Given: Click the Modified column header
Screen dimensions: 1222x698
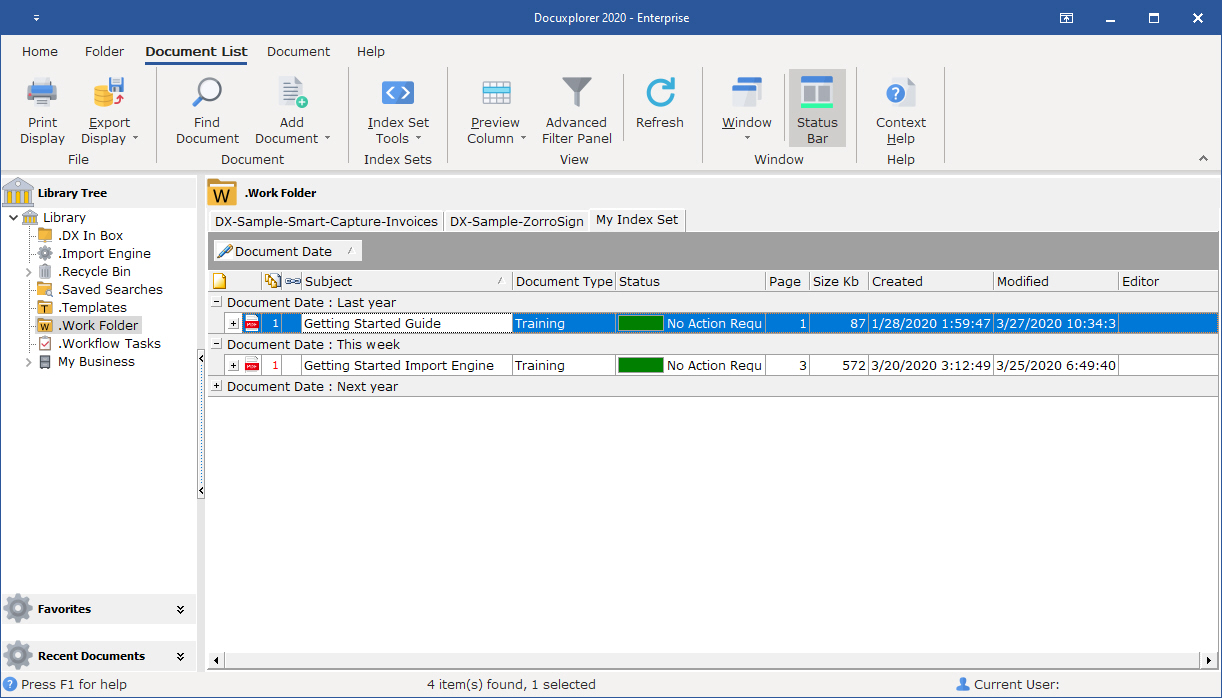Looking at the screenshot, I should (1055, 281).
